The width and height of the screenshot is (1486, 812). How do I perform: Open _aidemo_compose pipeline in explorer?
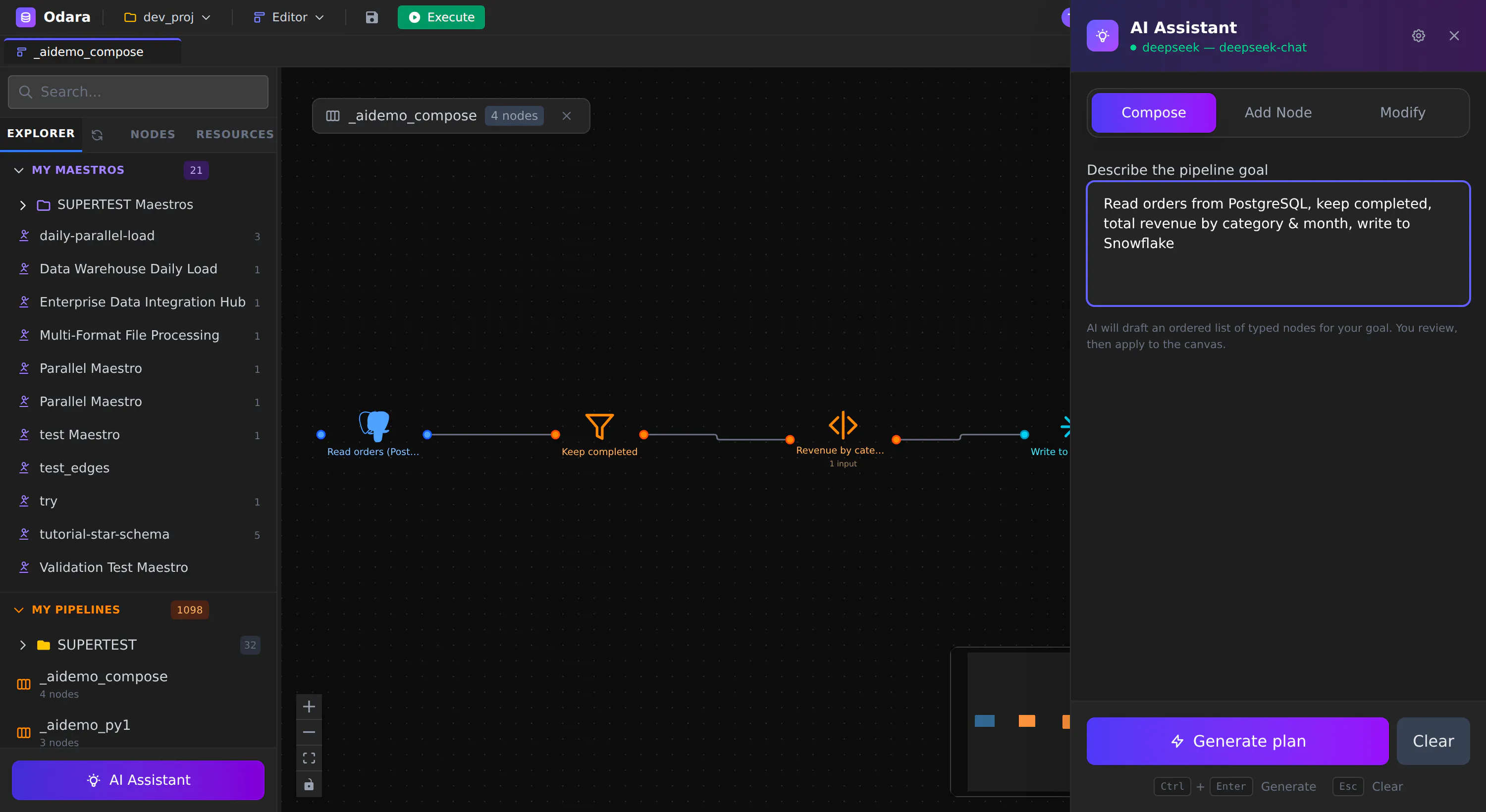[x=139, y=684]
